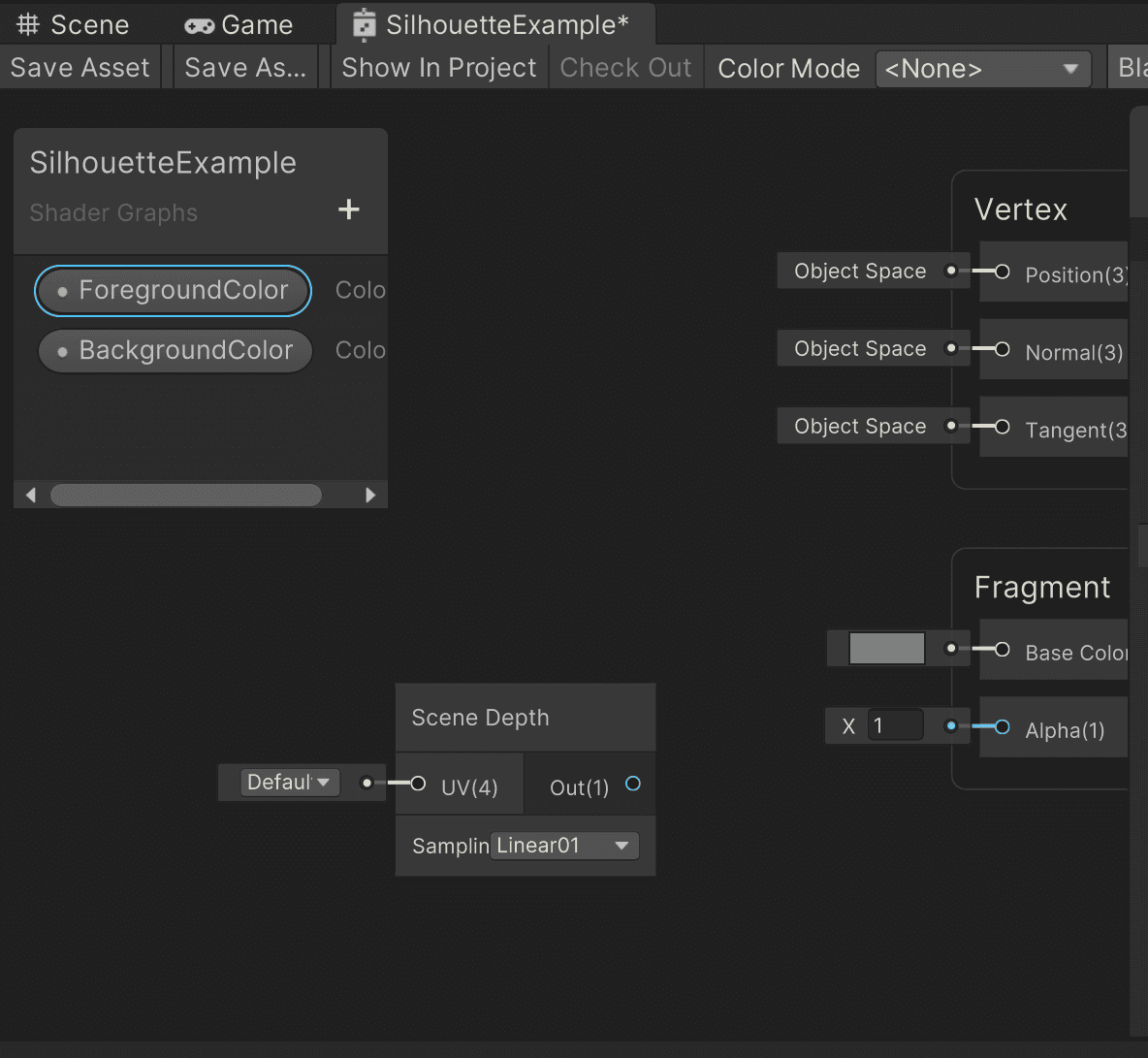Image resolution: width=1148 pixels, height=1058 pixels.
Task: Click the Tangent(3) input port
Action: [1003, 427]
